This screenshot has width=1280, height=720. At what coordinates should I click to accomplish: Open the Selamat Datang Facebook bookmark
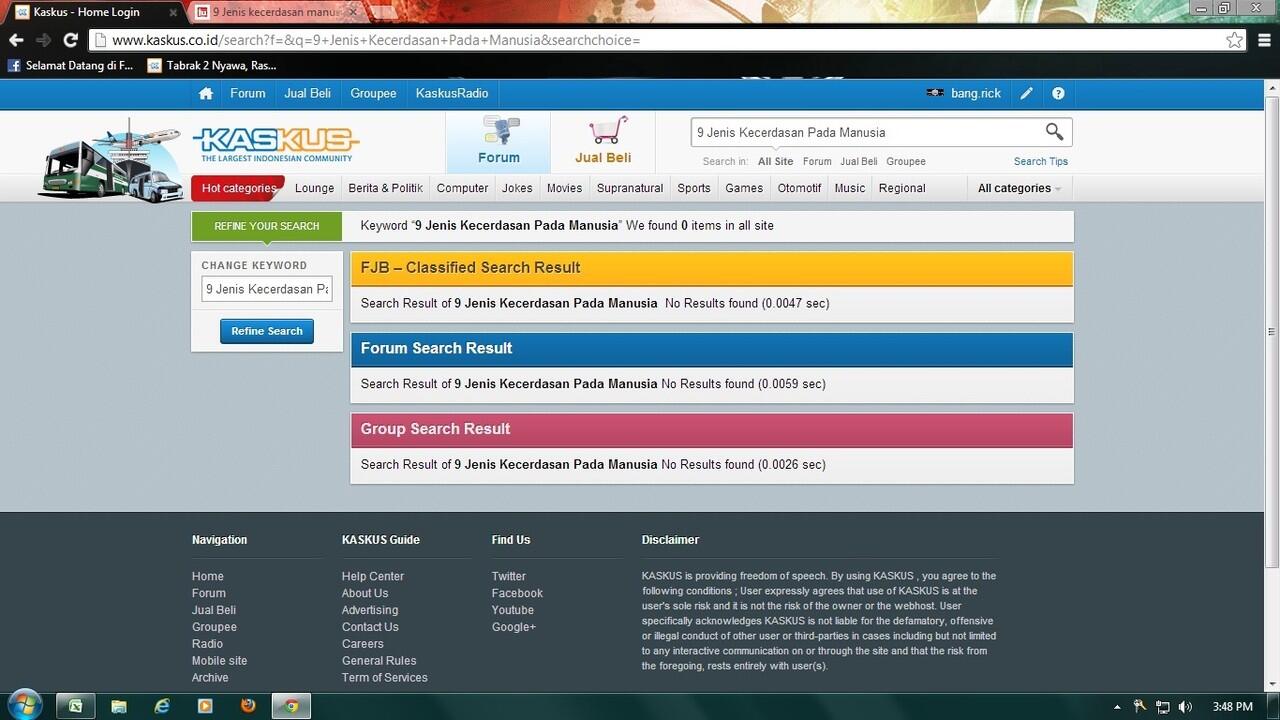coord(70,66)
